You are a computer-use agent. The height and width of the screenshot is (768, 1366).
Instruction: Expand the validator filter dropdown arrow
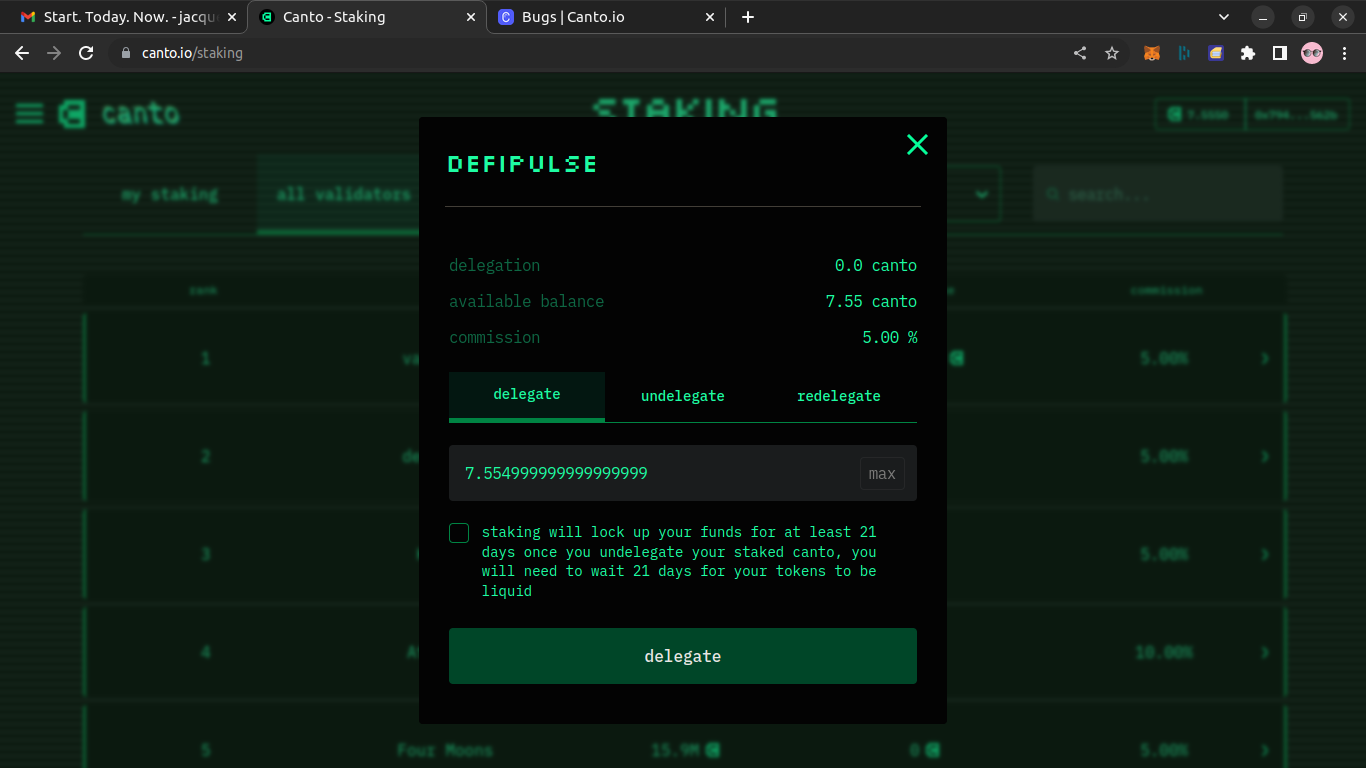click(x=982, y=194)
